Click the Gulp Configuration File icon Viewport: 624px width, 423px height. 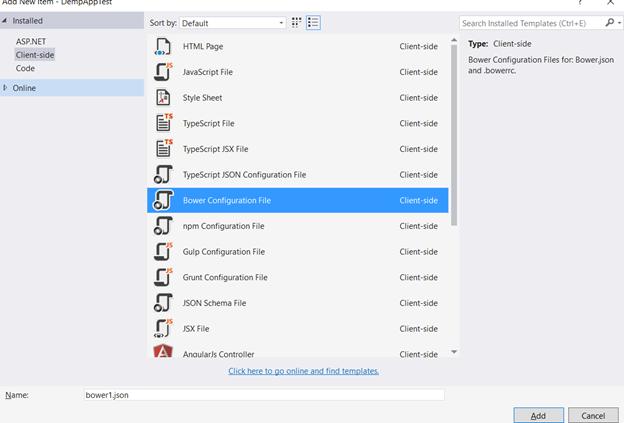coord(163,251)
